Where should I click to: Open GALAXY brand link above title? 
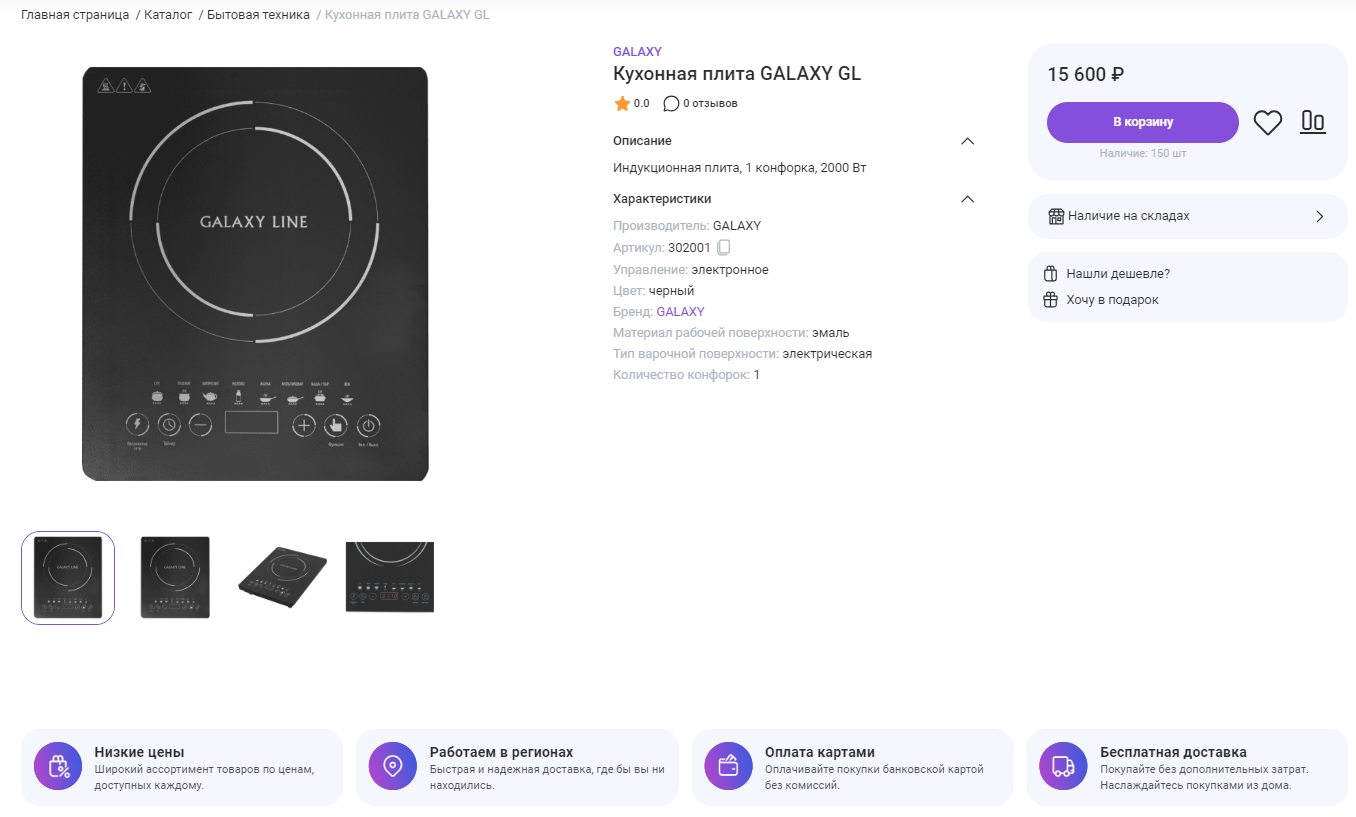point(637,52)
